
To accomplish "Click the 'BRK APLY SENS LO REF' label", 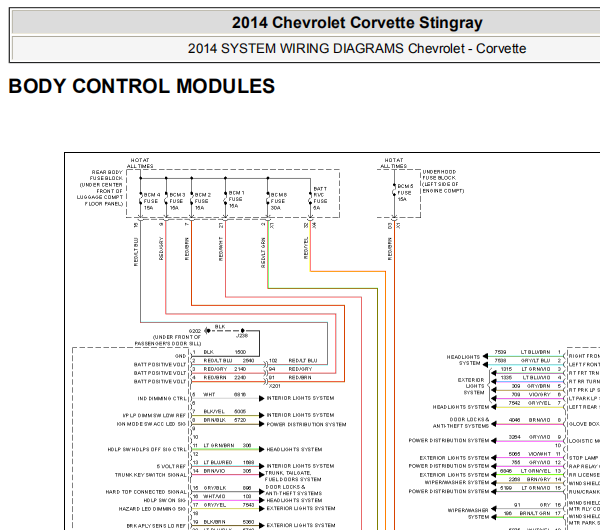I will coord(157,526).
